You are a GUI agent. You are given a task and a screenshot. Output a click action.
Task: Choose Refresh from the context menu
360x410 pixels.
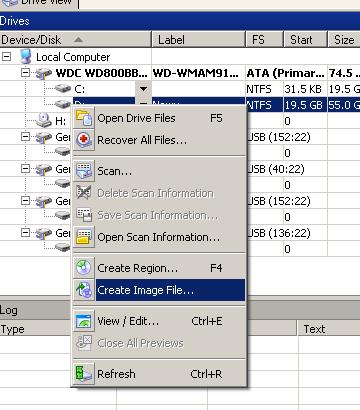(x=159, y=374)
